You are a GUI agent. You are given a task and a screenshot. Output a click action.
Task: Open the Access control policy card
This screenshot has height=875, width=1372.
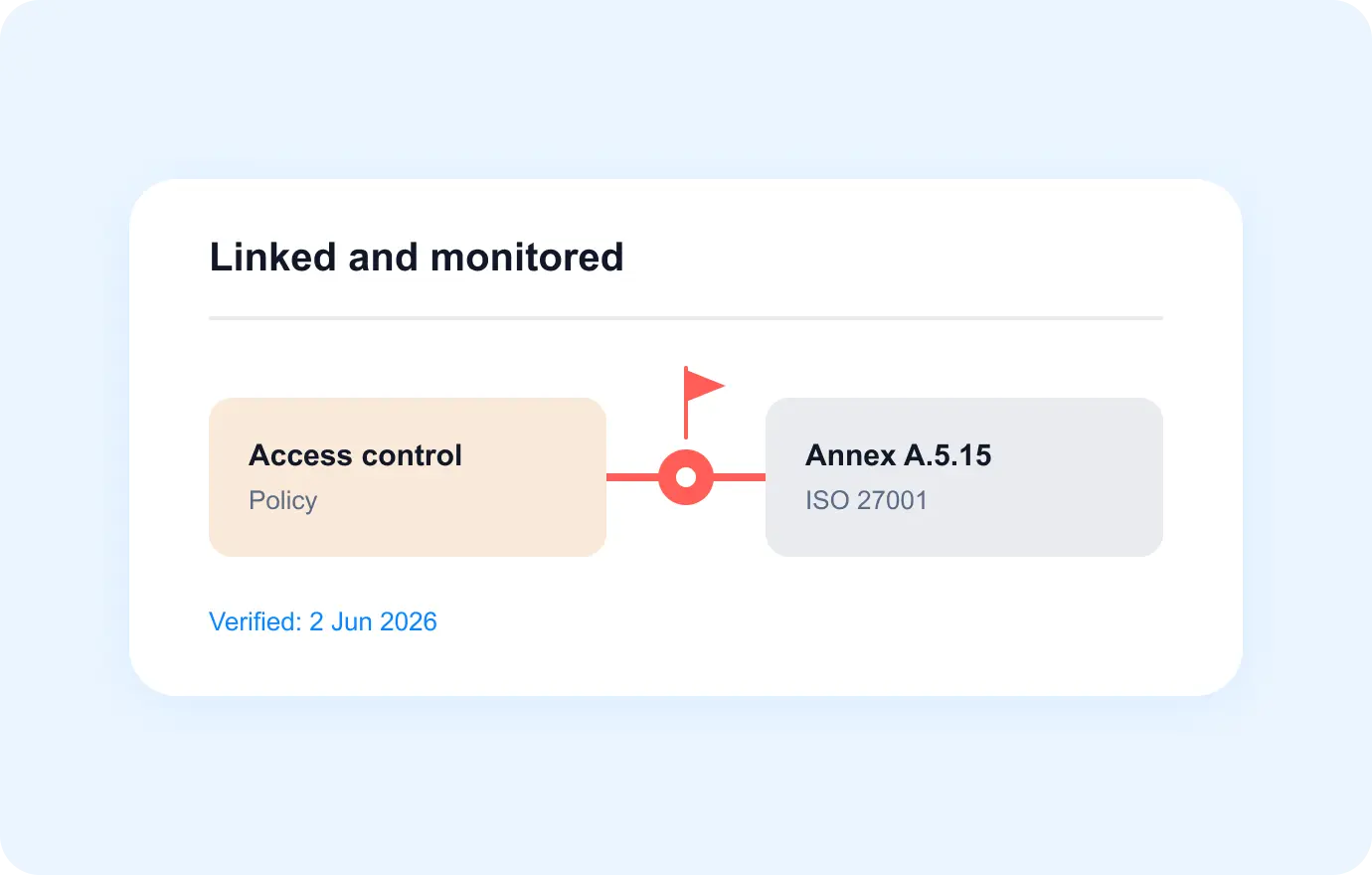[x=408, y=477]
